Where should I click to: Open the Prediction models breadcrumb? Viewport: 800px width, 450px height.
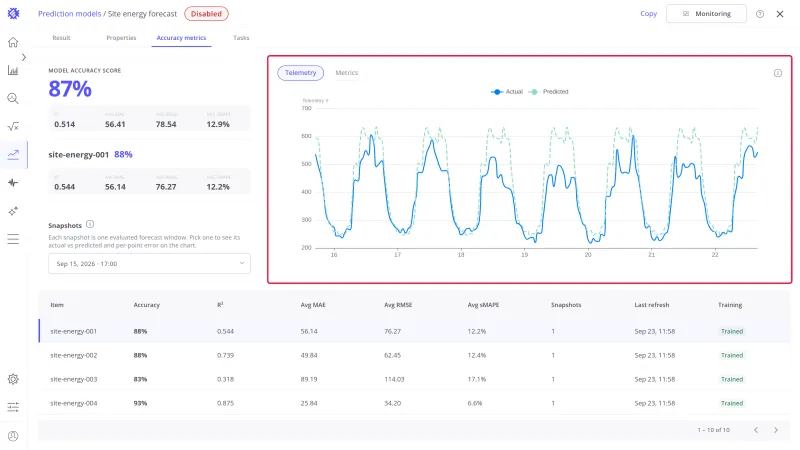pyautogui.click(x=69, y=14)
